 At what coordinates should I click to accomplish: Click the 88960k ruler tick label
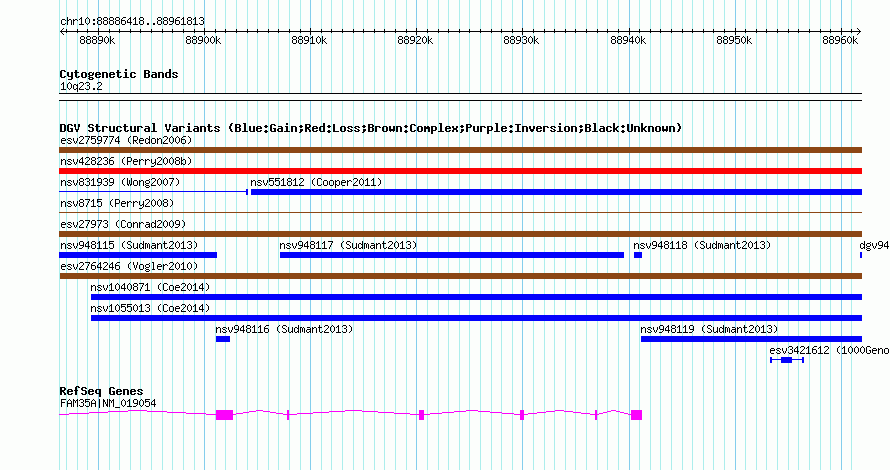click(x=840, y=40)
